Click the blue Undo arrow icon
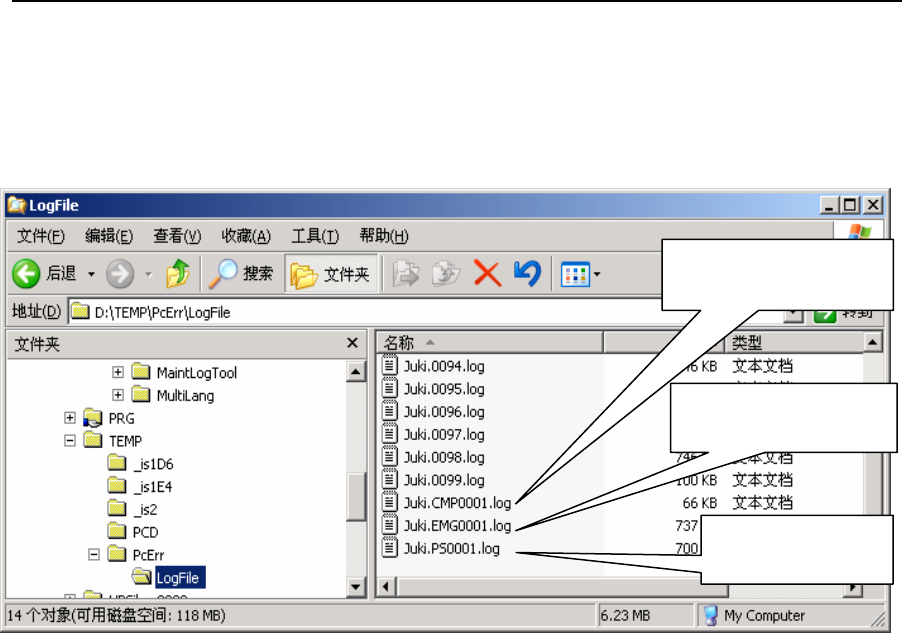Image resolution: width=902 pixels, height=633 pixels. click(528, 273)
